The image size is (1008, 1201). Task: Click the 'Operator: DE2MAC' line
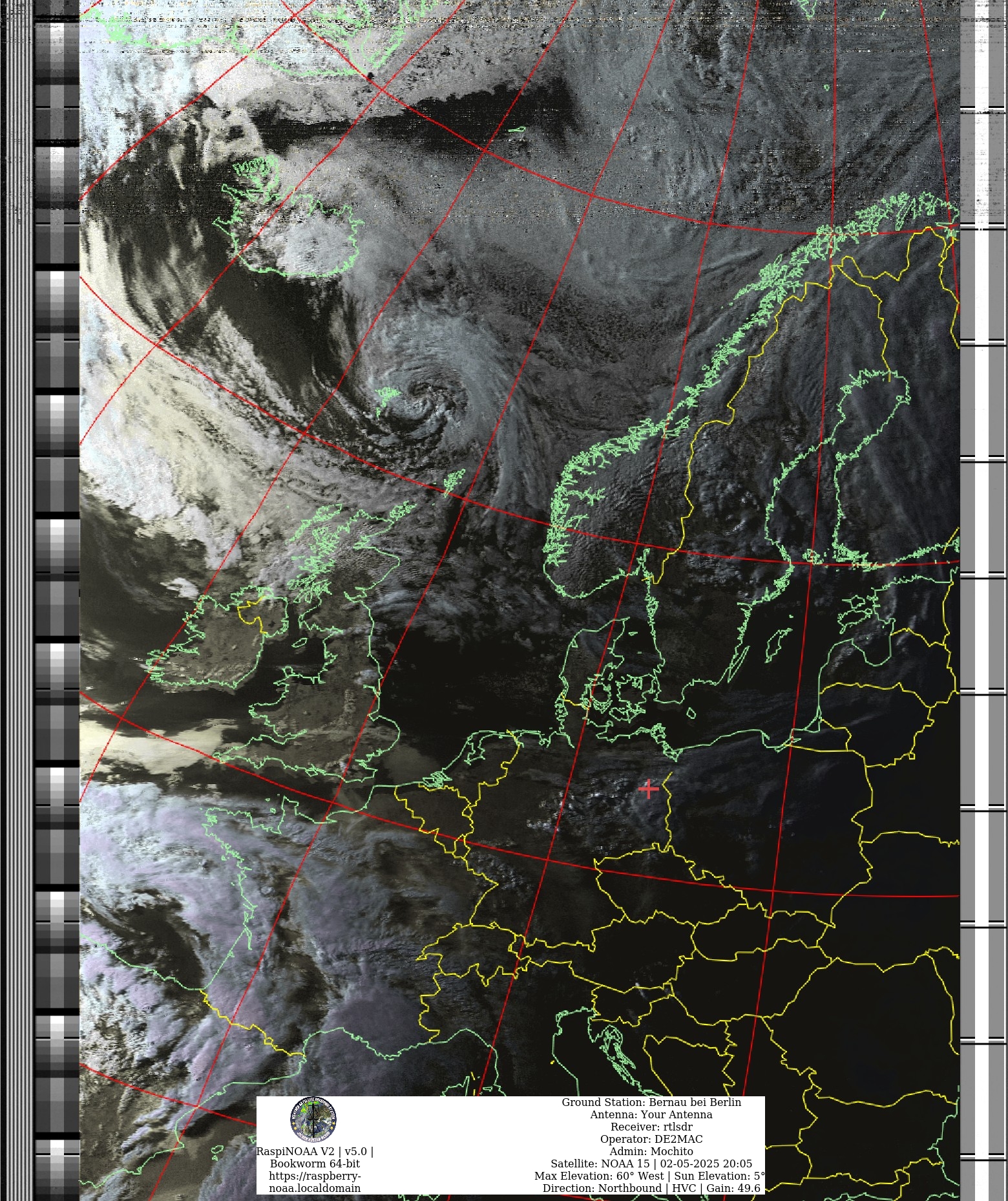click(x=651, y=1139)
